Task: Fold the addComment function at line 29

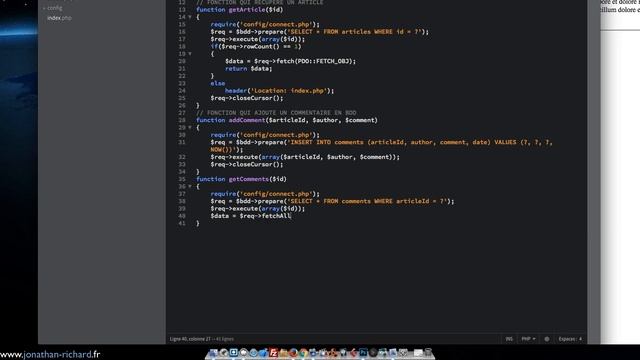Action: tap(190, 128)
